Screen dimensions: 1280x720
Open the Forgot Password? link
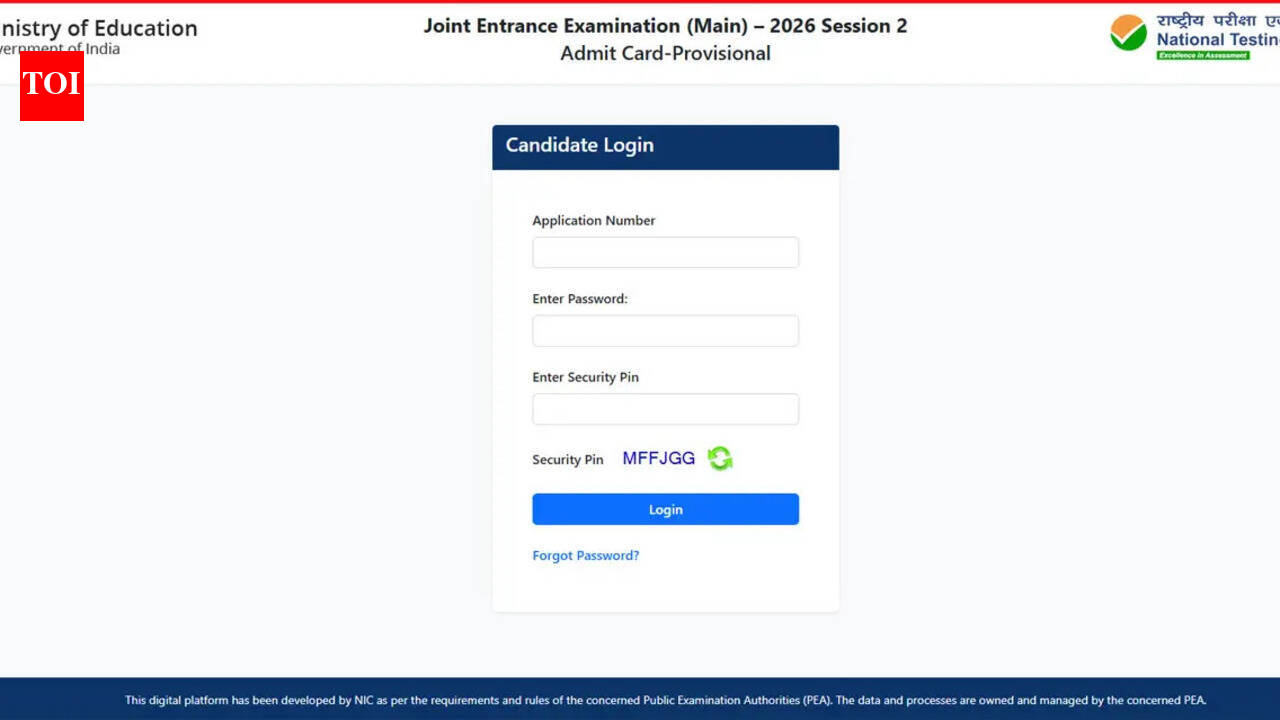point(585,556)
